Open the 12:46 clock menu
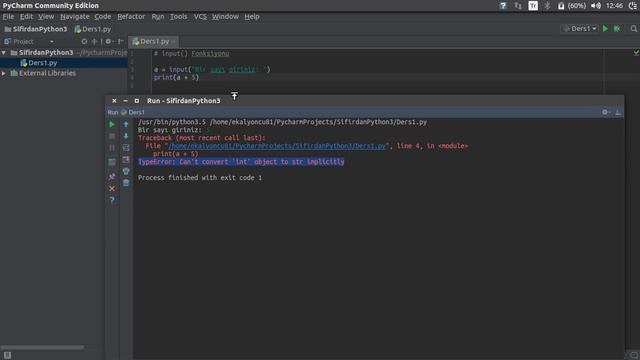The image size is (640, 360). pyautogui.click(x=614, y=6)
